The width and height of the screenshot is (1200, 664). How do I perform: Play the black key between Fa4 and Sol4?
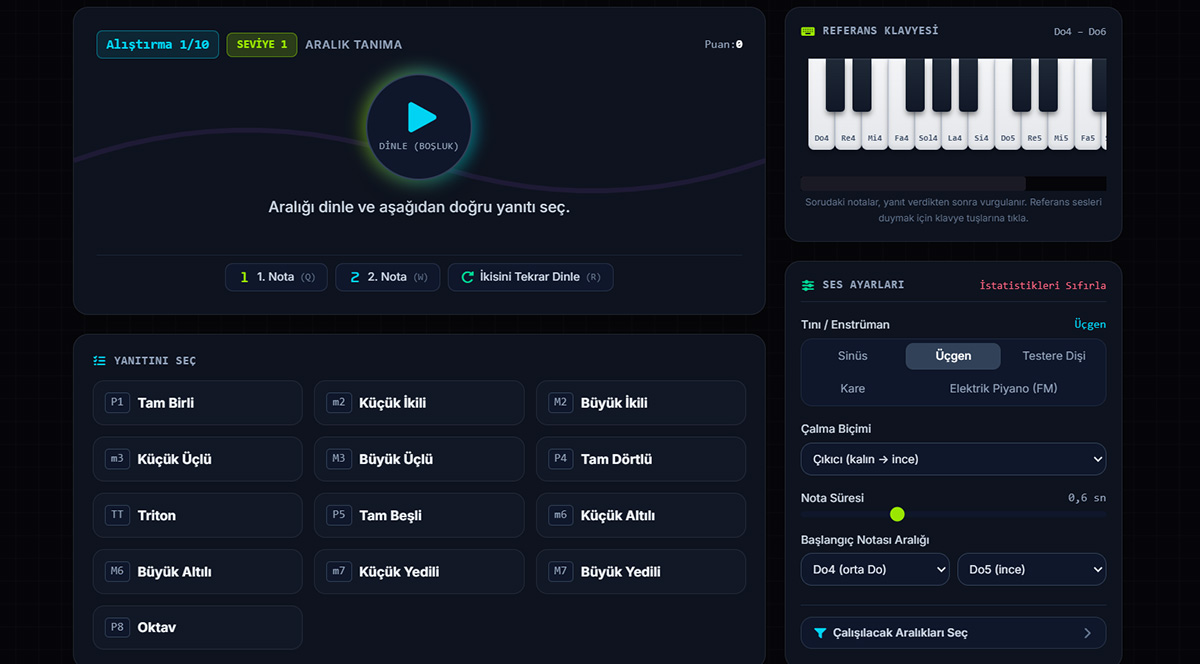click(x=915, y=85)
